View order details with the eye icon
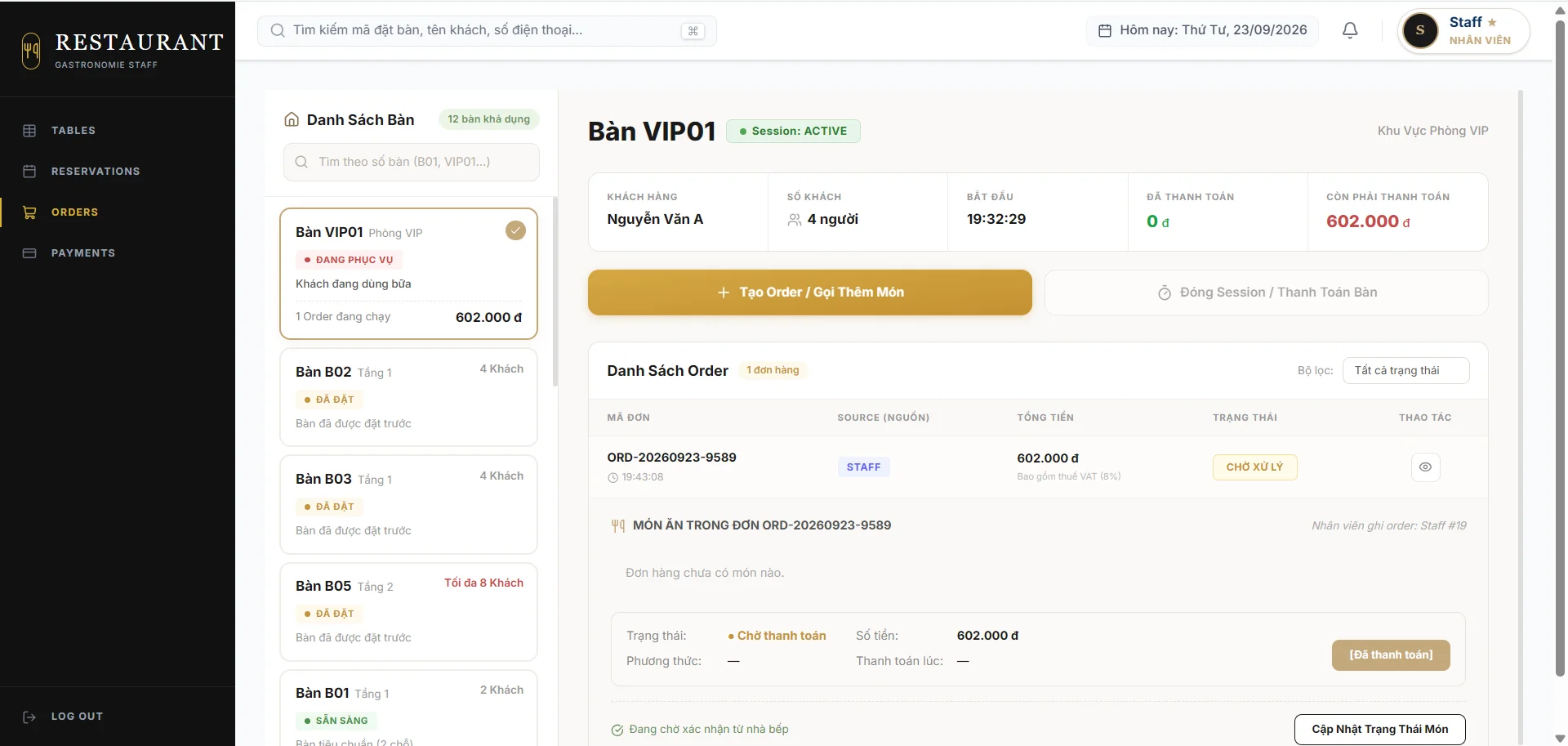The image size is (1568, 746). click(x=1425, y=467)
